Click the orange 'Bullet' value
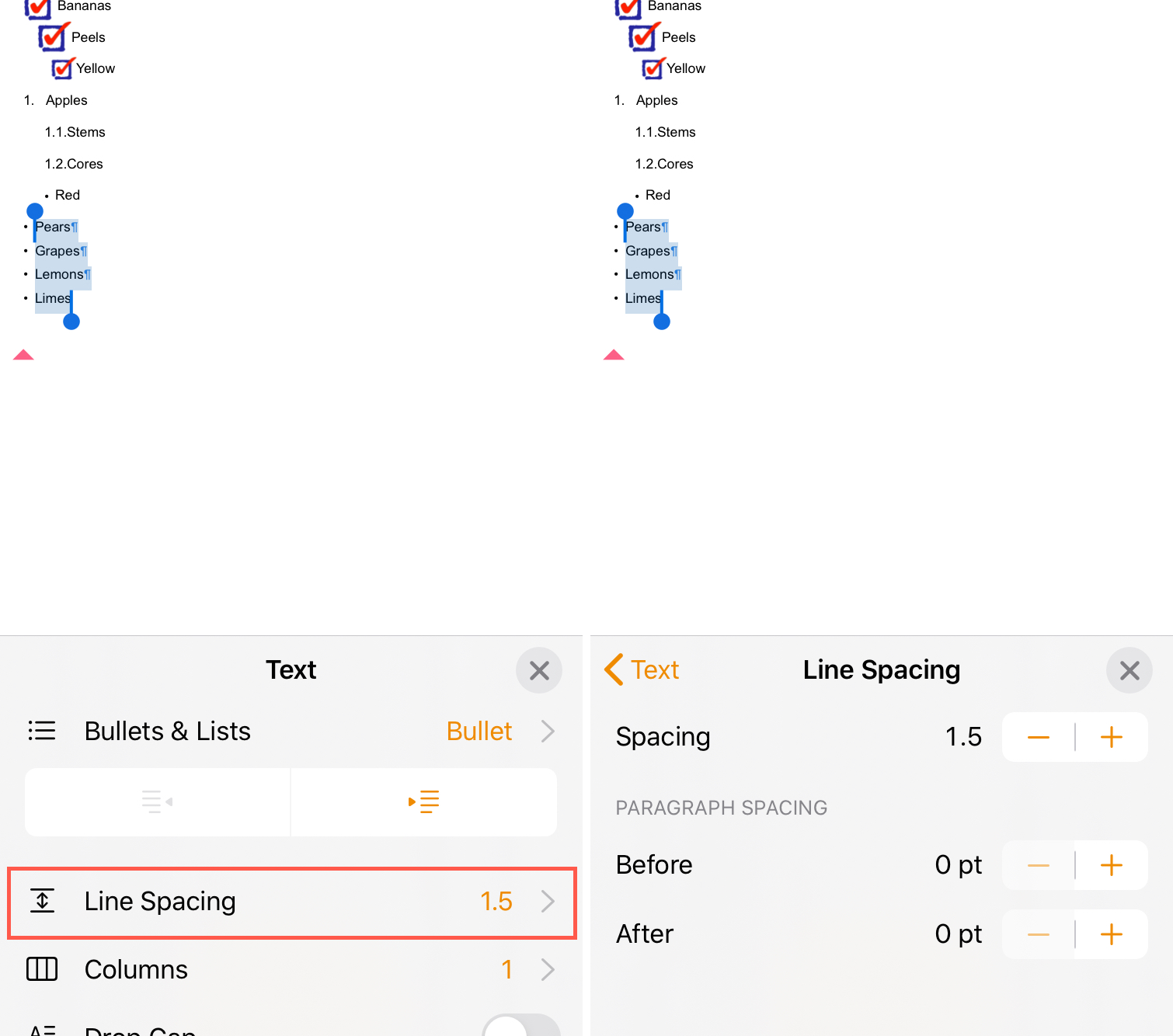 [479, 731]
